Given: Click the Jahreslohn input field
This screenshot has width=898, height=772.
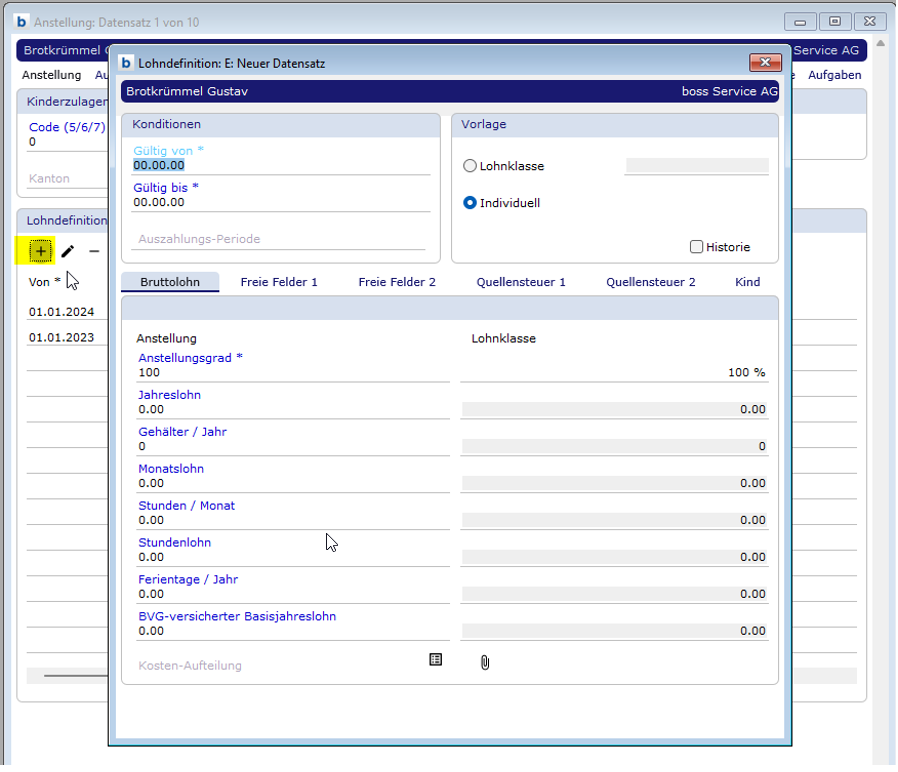Looking at the screenshot, I should (x=280, y=409).
